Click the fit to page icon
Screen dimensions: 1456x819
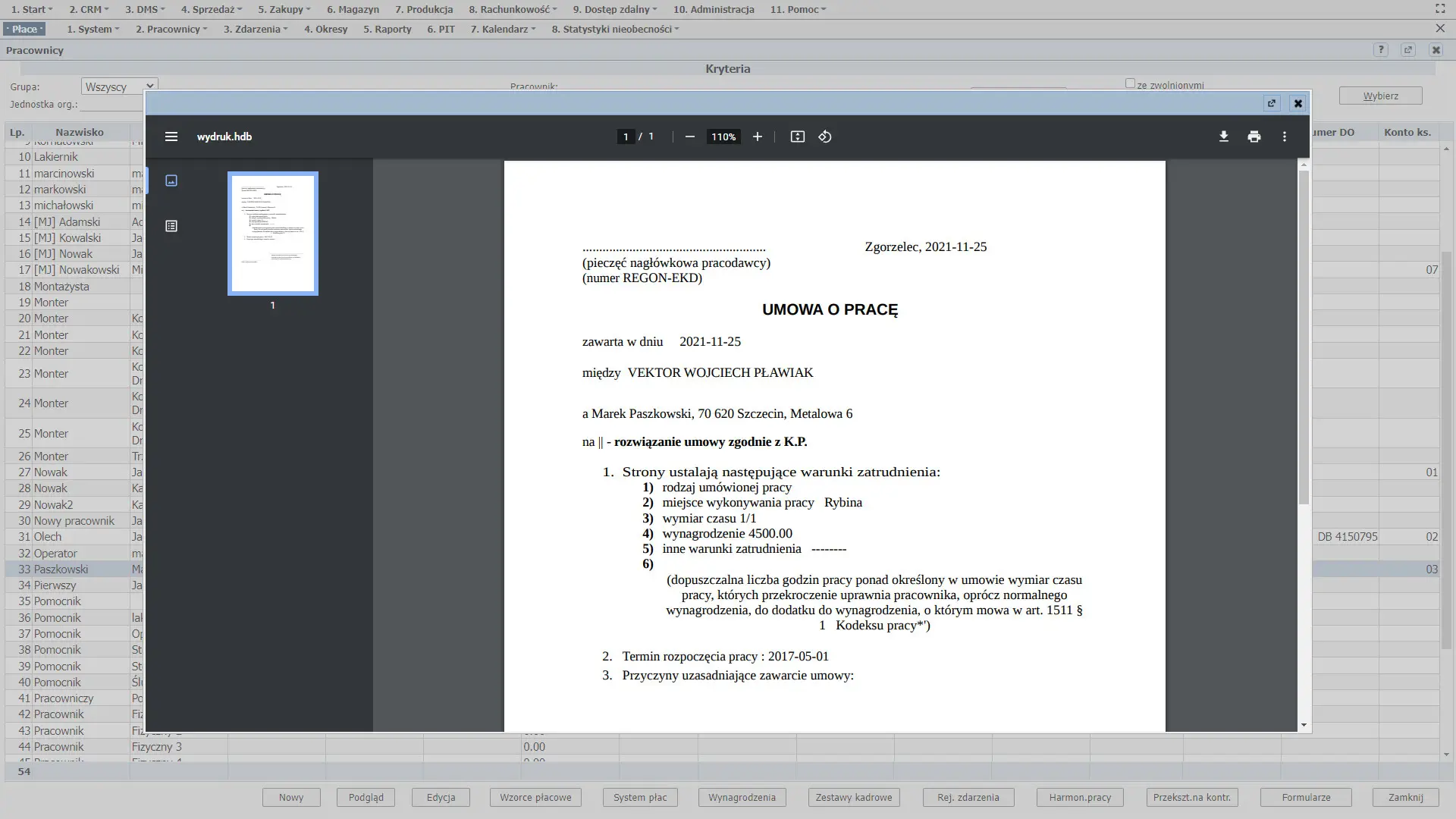[797, 136]
